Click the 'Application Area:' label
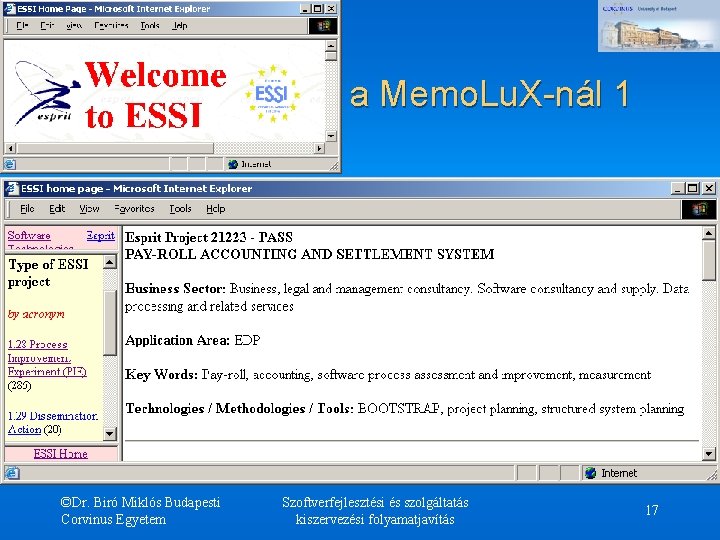Screen dimensions: 720x540 pos(177,340)
